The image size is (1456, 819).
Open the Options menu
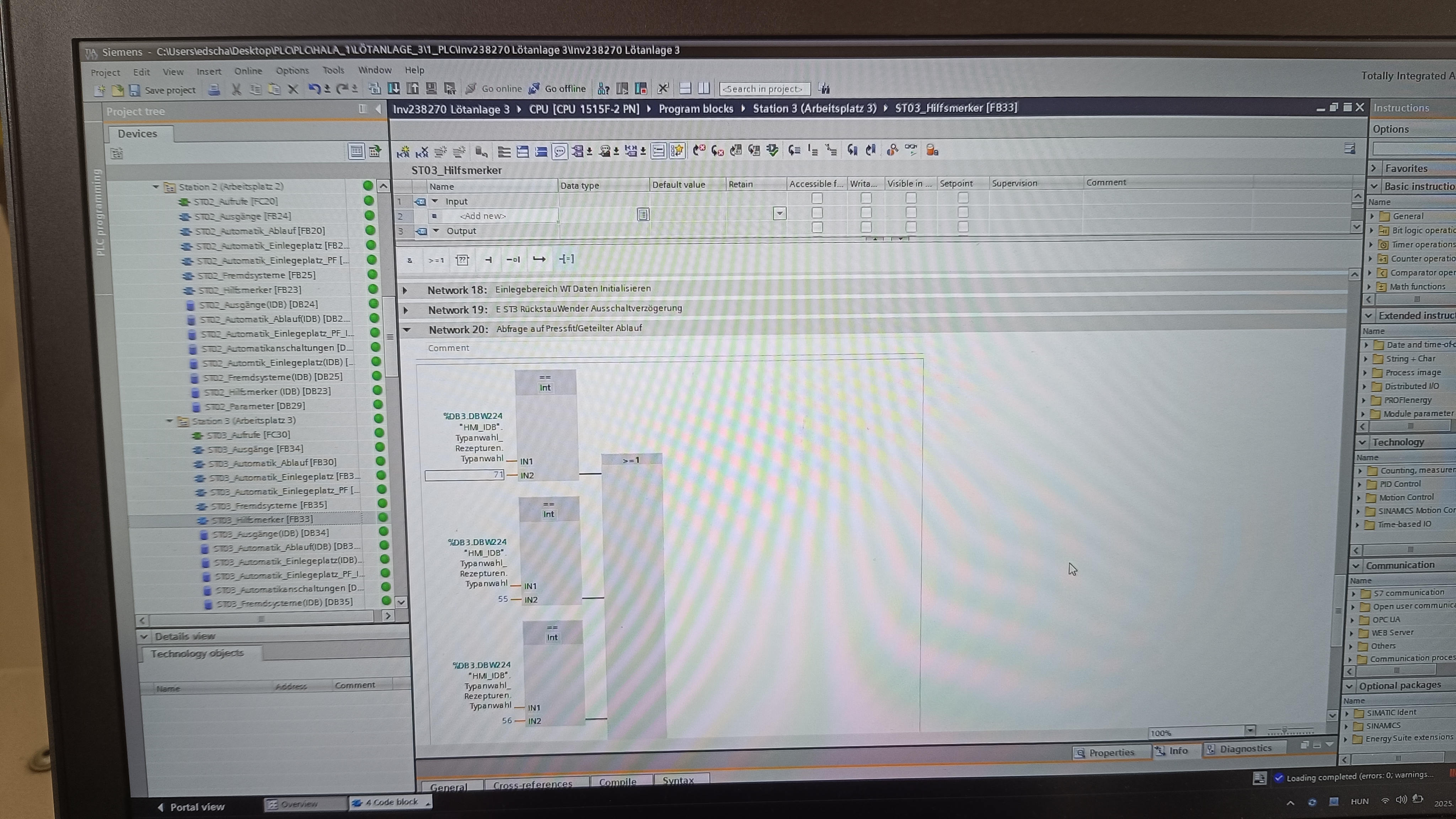[x=292, y=71]
